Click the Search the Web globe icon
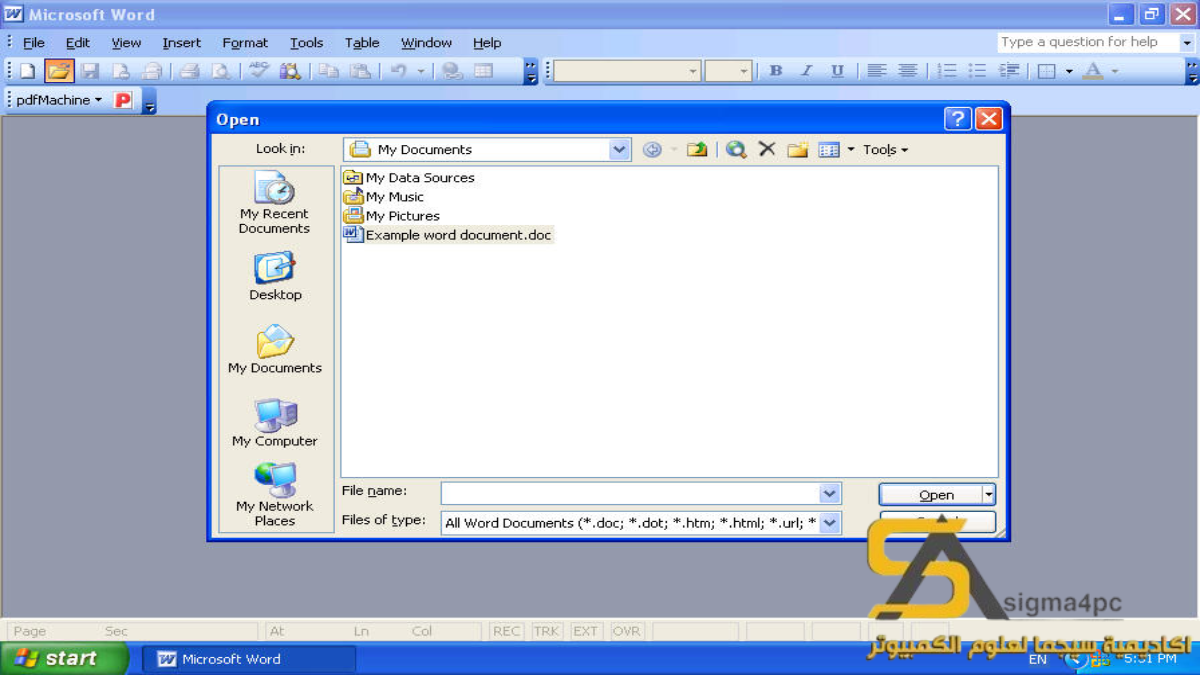 click(736, 149)
